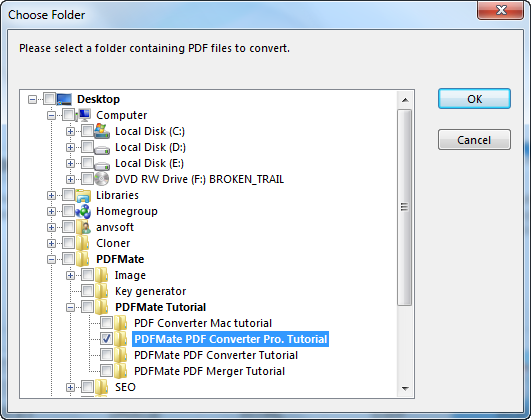Enable the Libraries checkbox
531x420 pixels.
(x=68, y=195)
